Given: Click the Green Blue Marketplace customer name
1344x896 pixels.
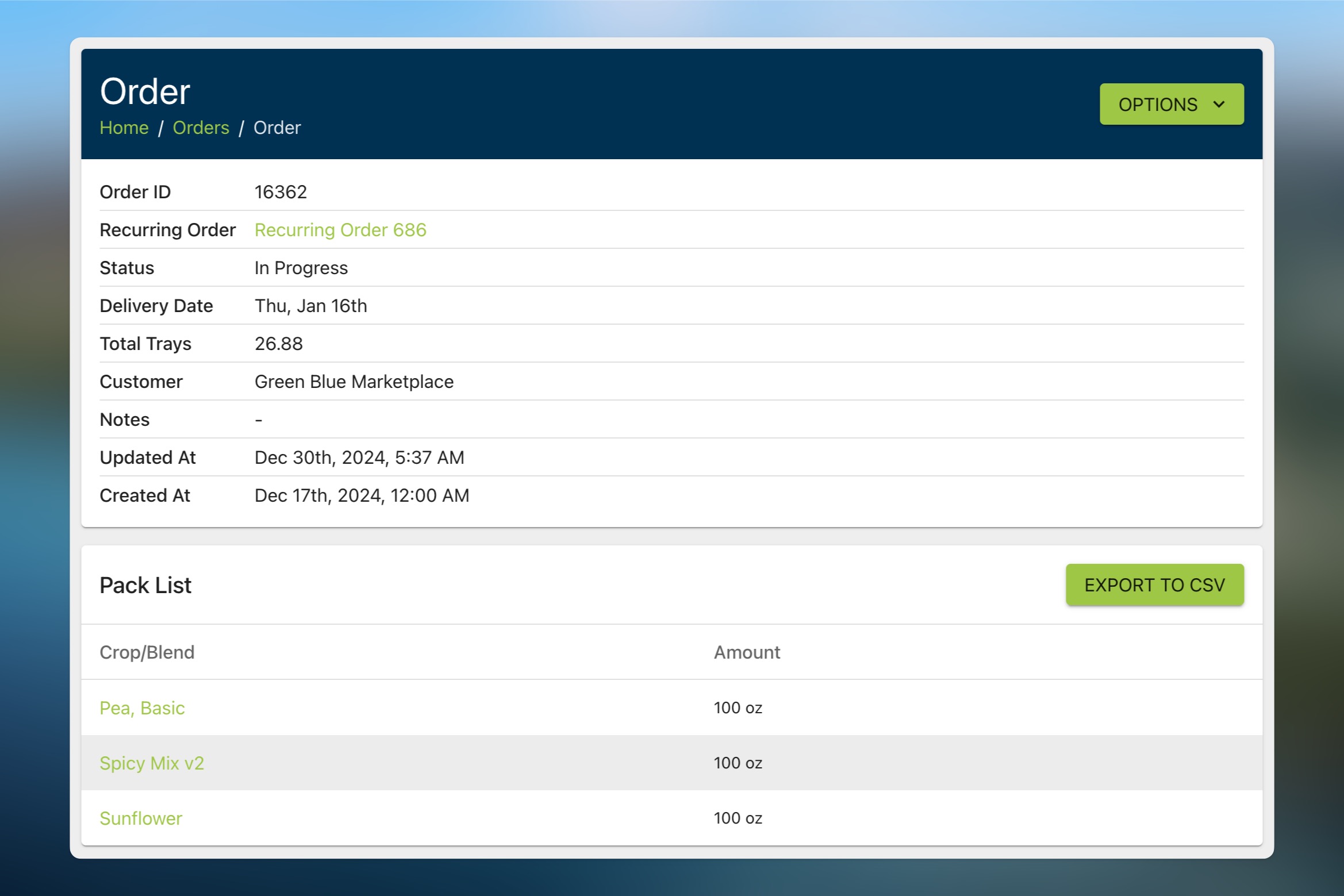Looking at the screenshot, I should (354, 381).
